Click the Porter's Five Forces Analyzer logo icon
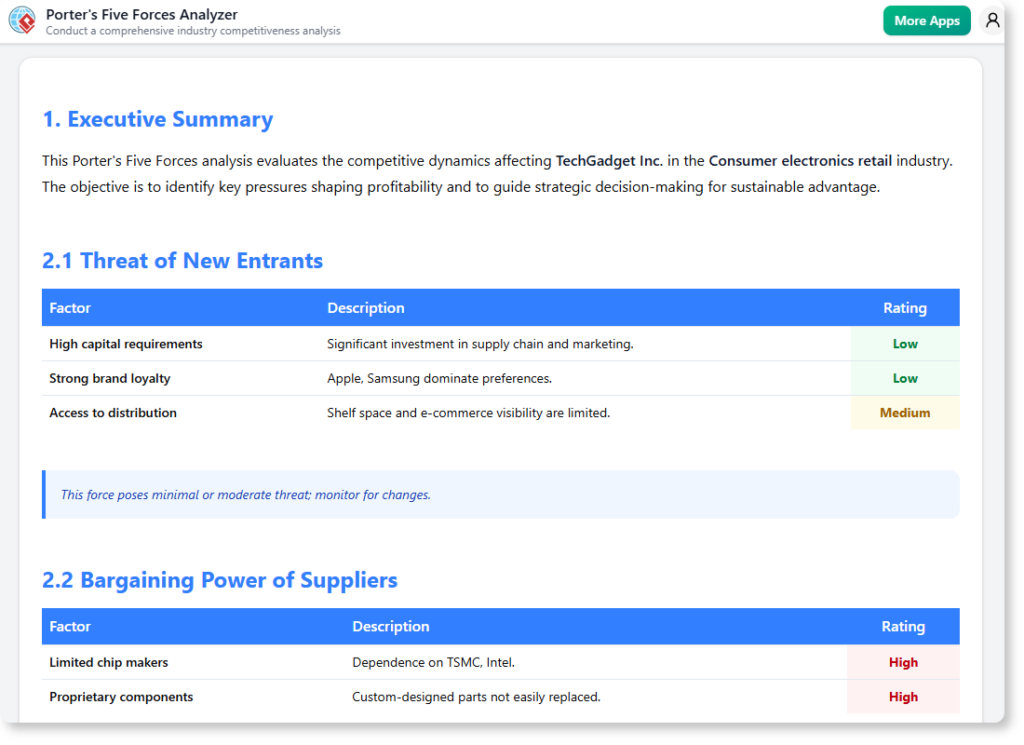The image size is (1024, 745). (x=22, y=20)
